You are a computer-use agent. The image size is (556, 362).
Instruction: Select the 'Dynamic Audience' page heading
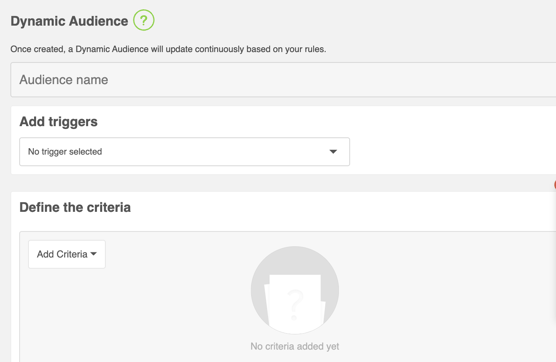tap(69, 21)
